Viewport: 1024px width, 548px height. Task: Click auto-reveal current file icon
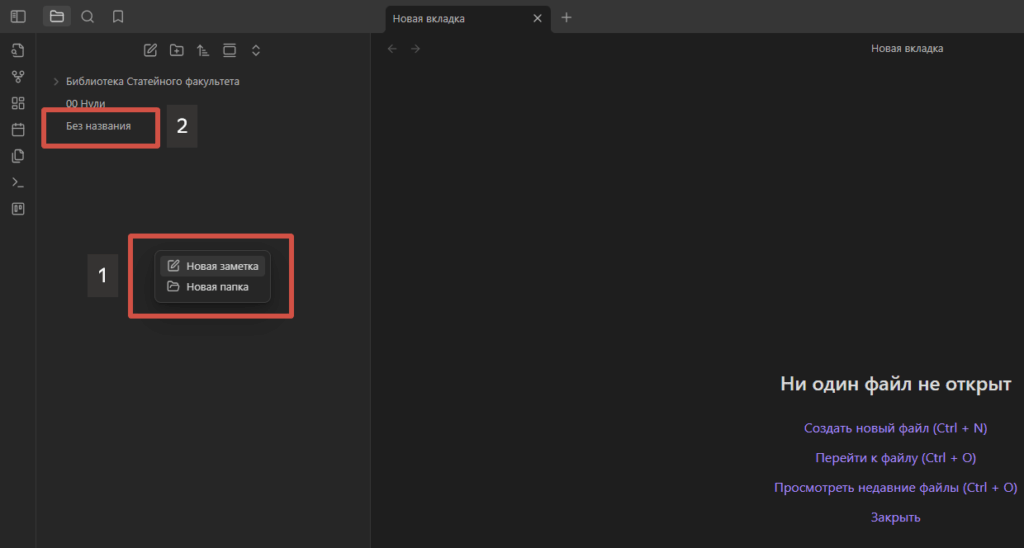[x=229, y=50]
